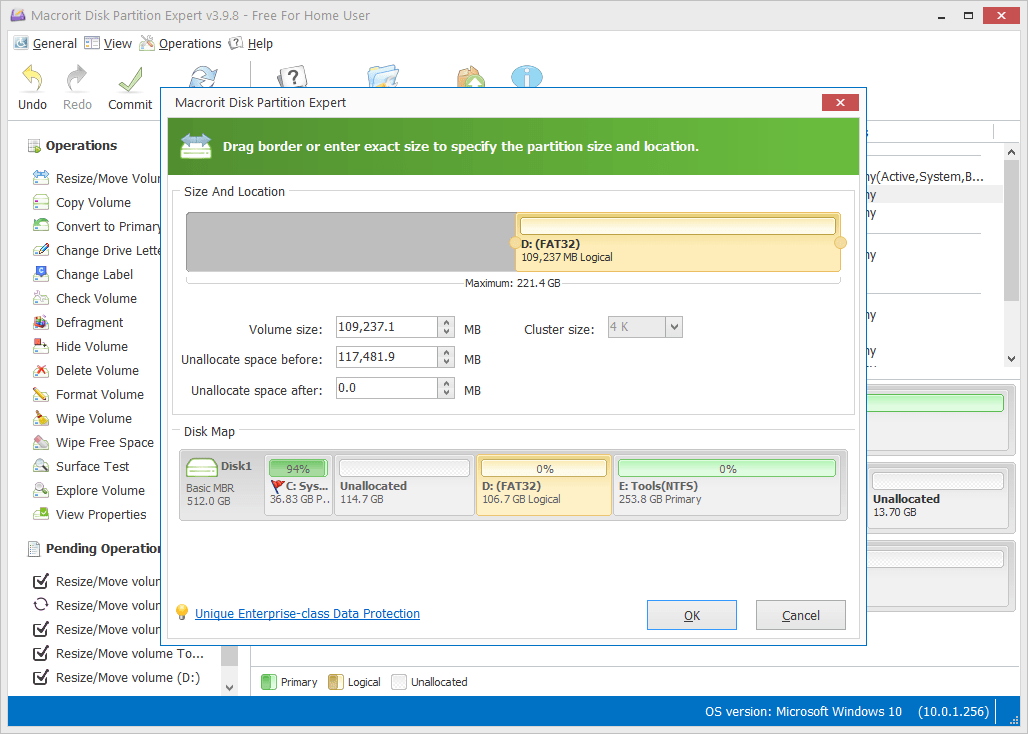Image resolution: width=1028 pixels, height=734 pixels.
Task: Click scroll-down arrow of partition list
Action: click(x=1011, y=358)
